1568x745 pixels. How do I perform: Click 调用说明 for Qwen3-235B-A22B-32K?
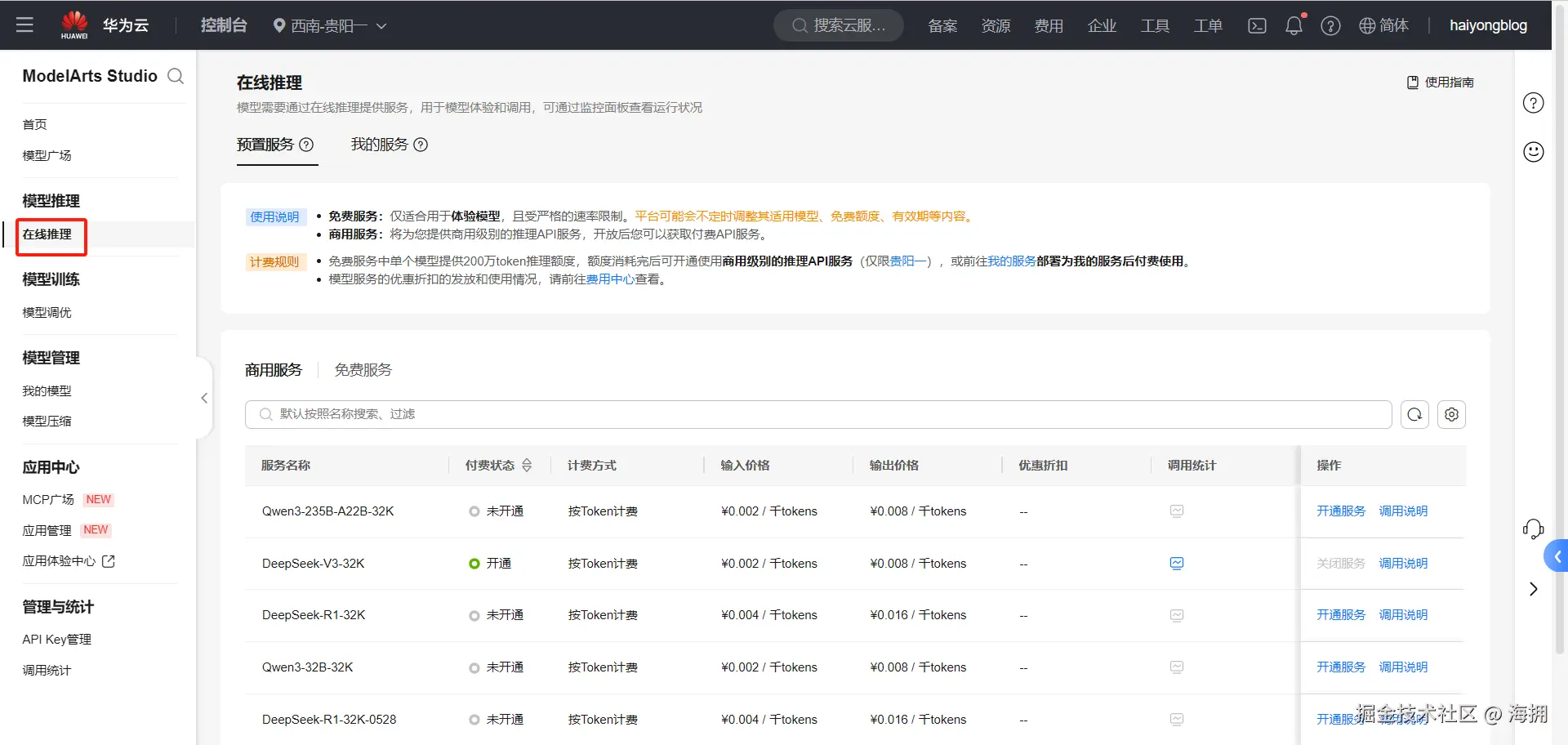pos(1403,511)
